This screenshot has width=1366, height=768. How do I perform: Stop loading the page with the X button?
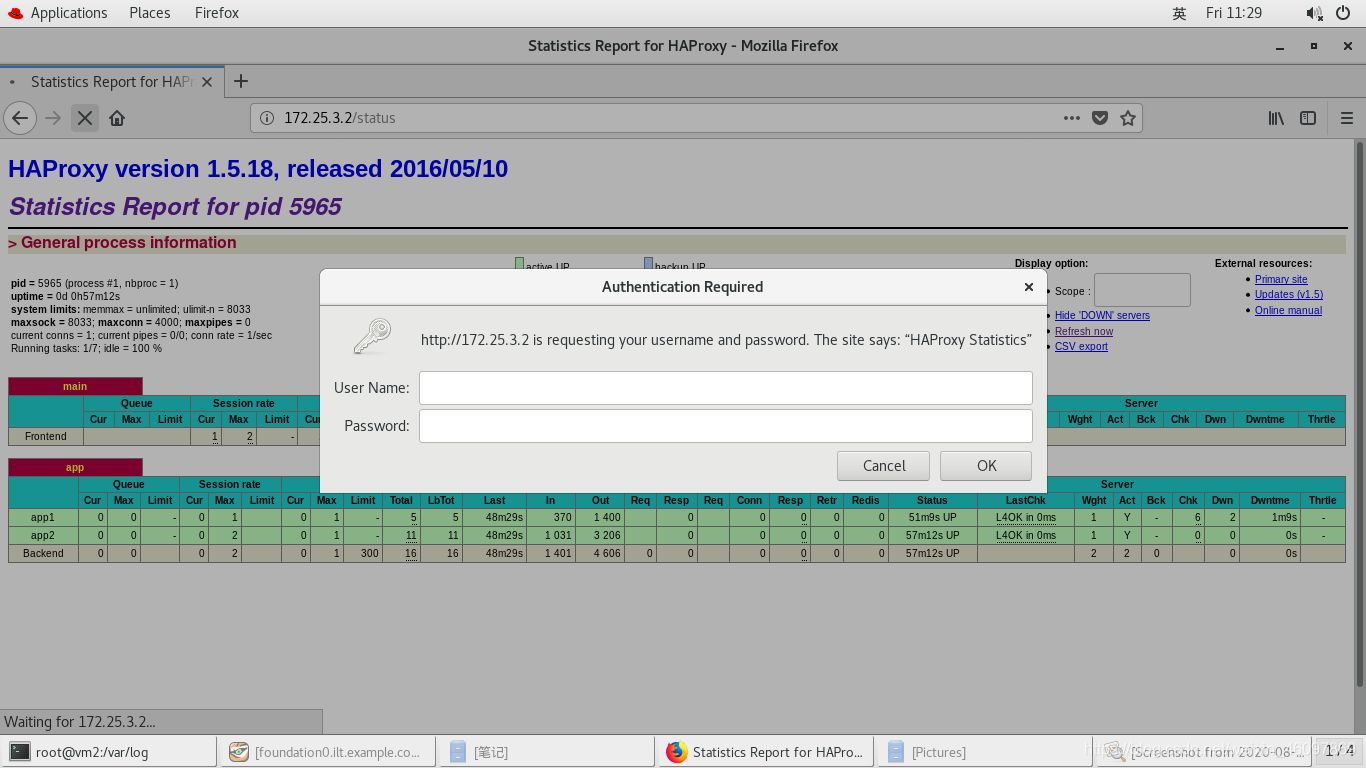[85, 118]
